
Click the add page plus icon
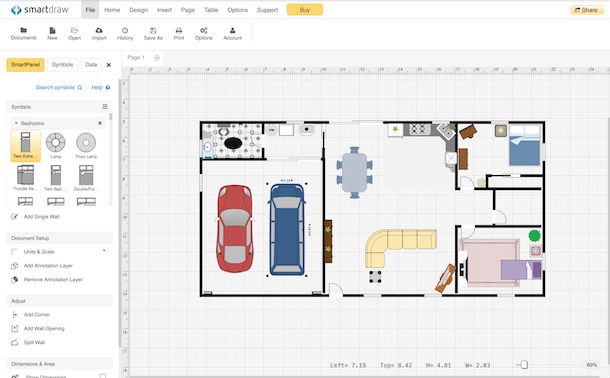point(157,58)
